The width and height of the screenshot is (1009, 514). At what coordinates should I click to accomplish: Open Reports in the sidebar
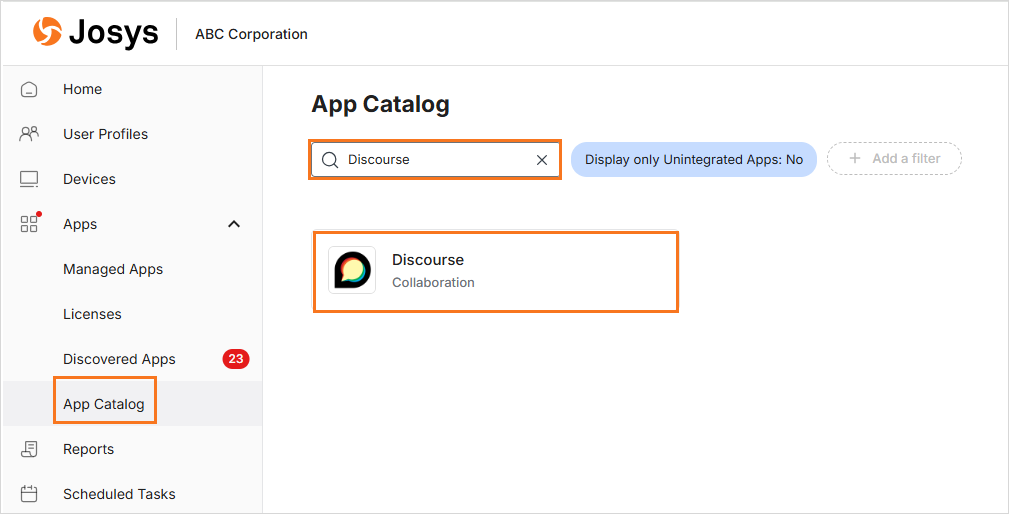(x=88, y=449)
